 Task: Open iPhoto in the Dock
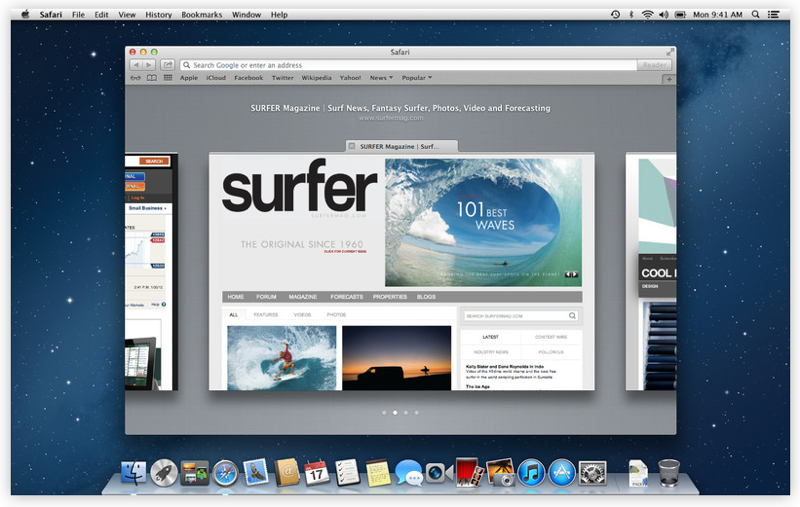[501, 473]
